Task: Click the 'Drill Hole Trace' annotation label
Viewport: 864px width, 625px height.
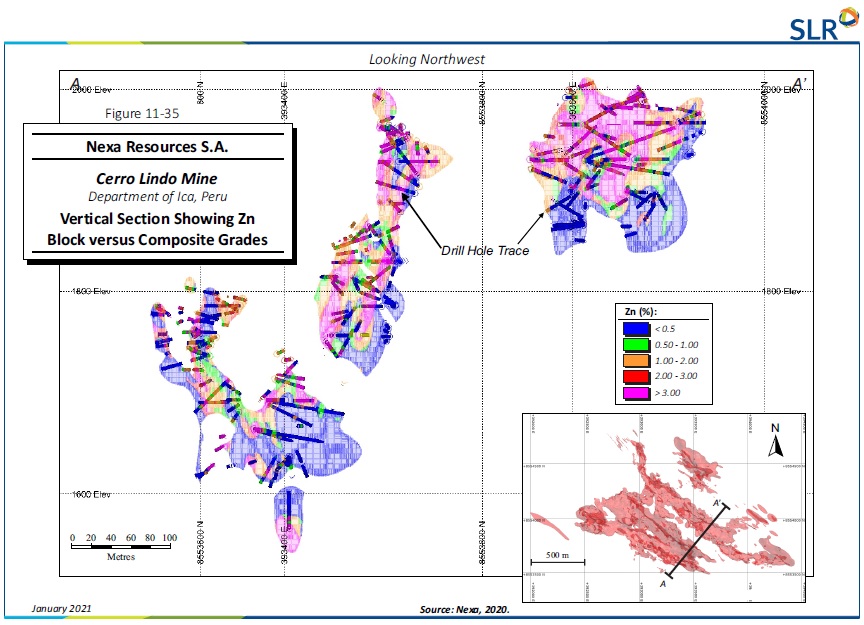Action: [x=485, y=251]
